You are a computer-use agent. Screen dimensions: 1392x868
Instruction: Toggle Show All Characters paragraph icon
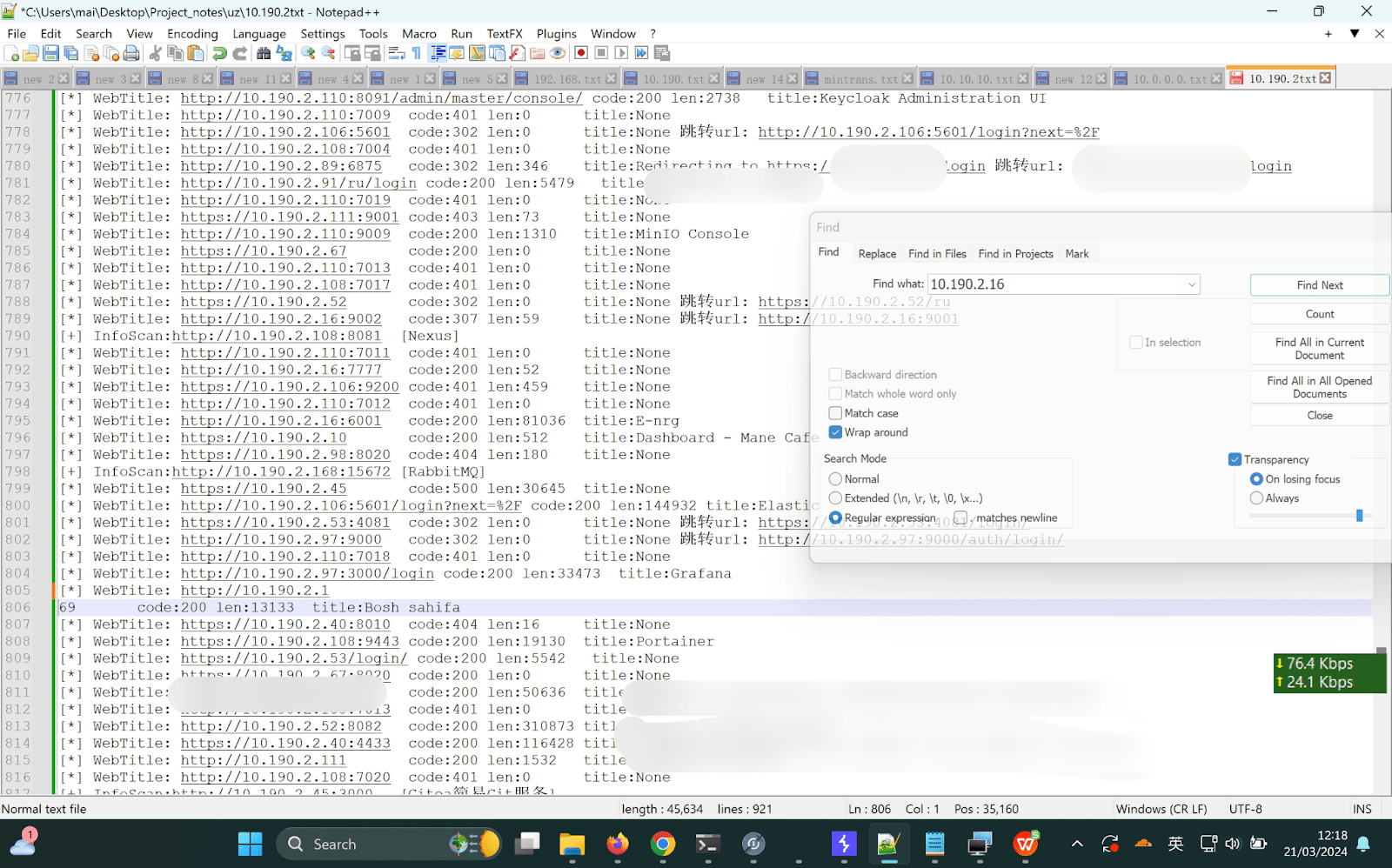[416, 53]
